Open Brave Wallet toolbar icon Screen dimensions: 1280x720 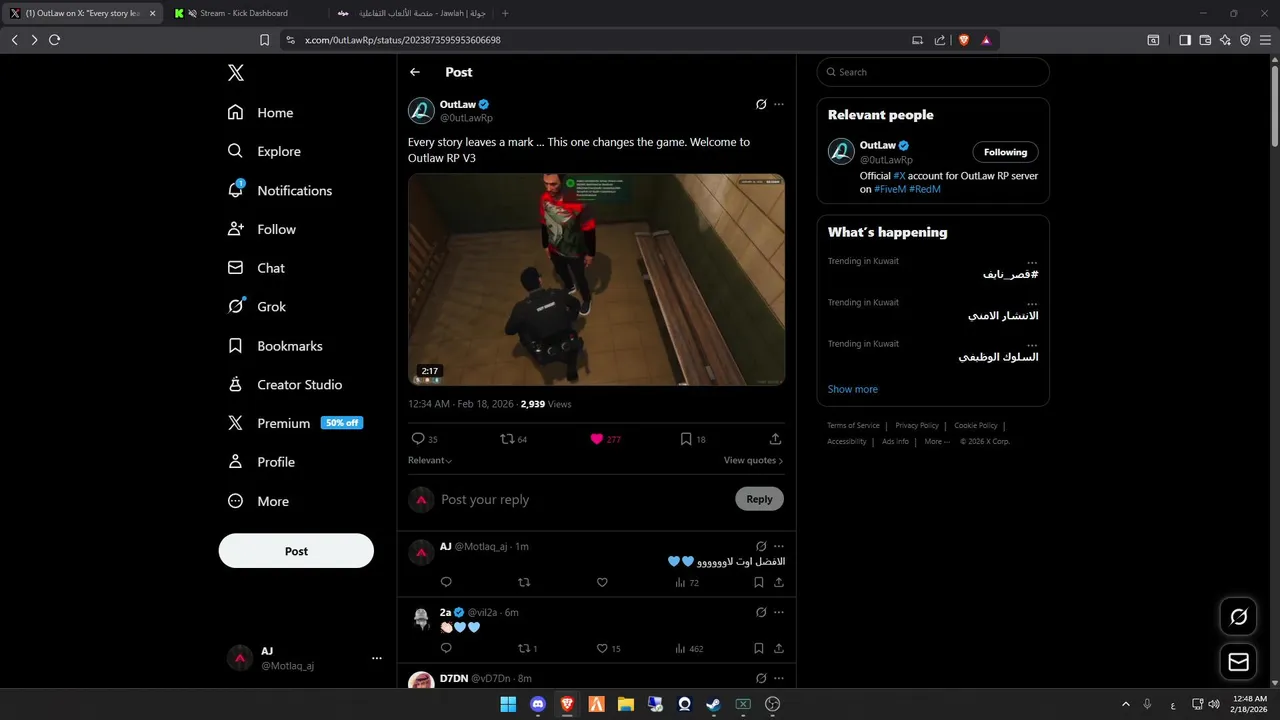pos(1205,40)
